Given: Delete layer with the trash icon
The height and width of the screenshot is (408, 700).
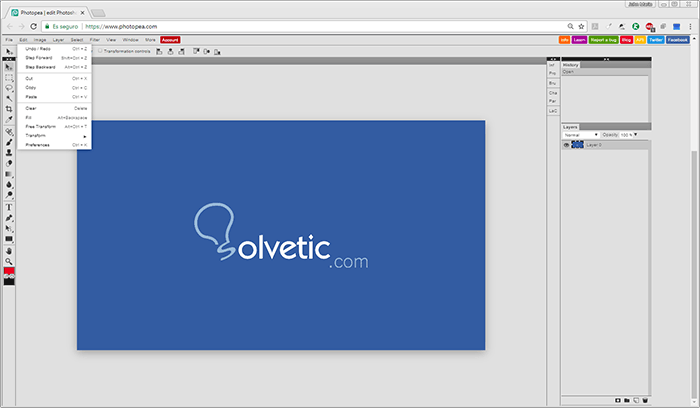Looking at the screenshot, I should tap(645, 400).
